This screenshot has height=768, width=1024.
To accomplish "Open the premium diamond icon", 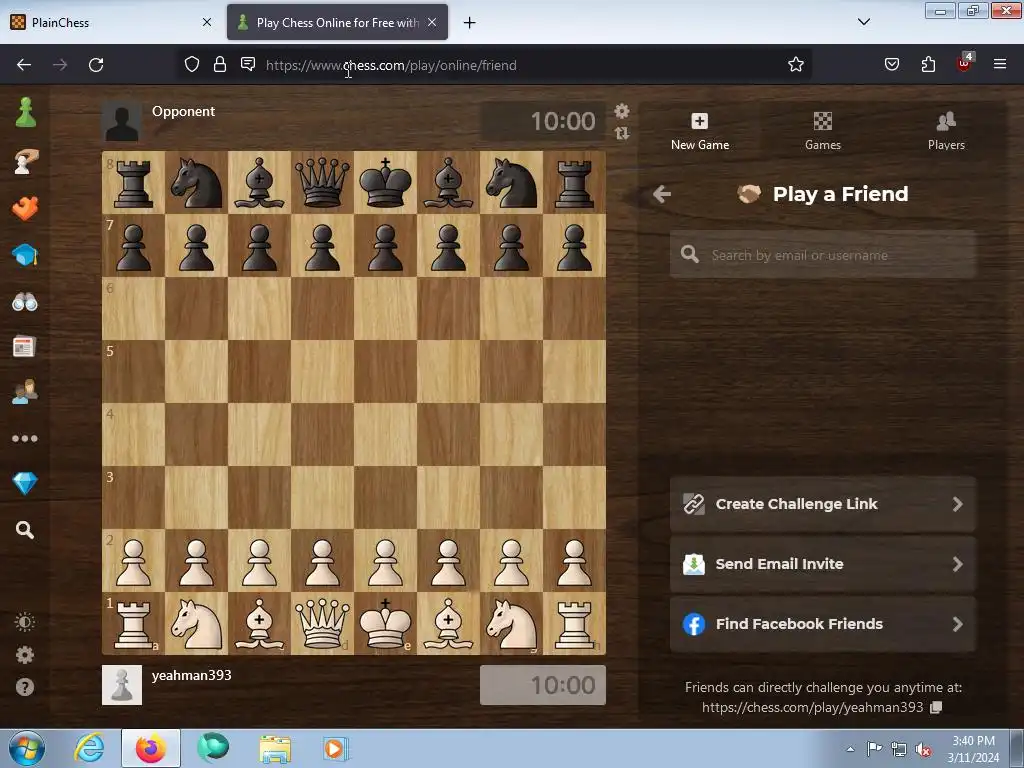I will pos(25,483).
